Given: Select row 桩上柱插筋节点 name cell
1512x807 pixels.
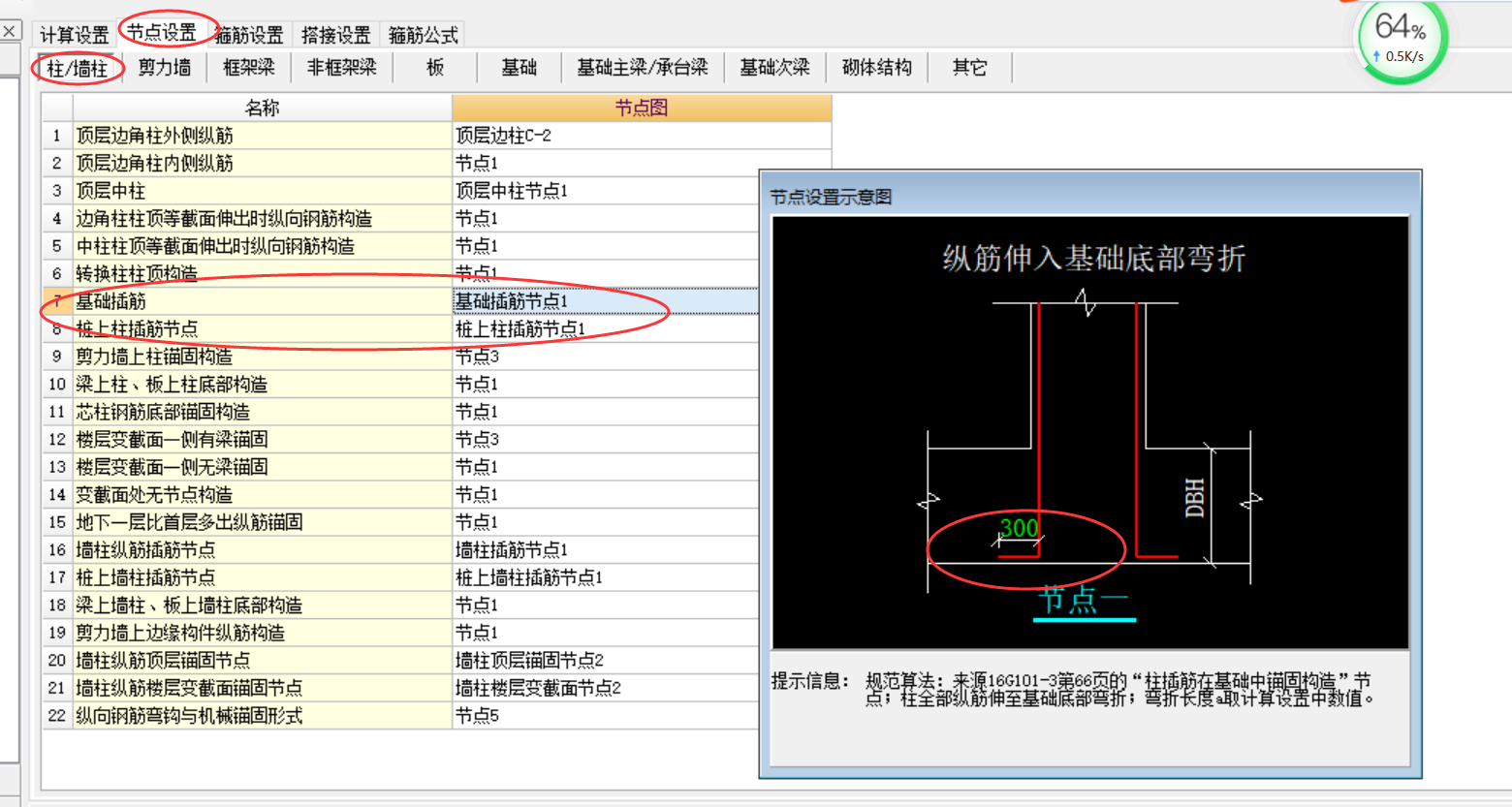Looking at the screenshot, I should 262,329.
